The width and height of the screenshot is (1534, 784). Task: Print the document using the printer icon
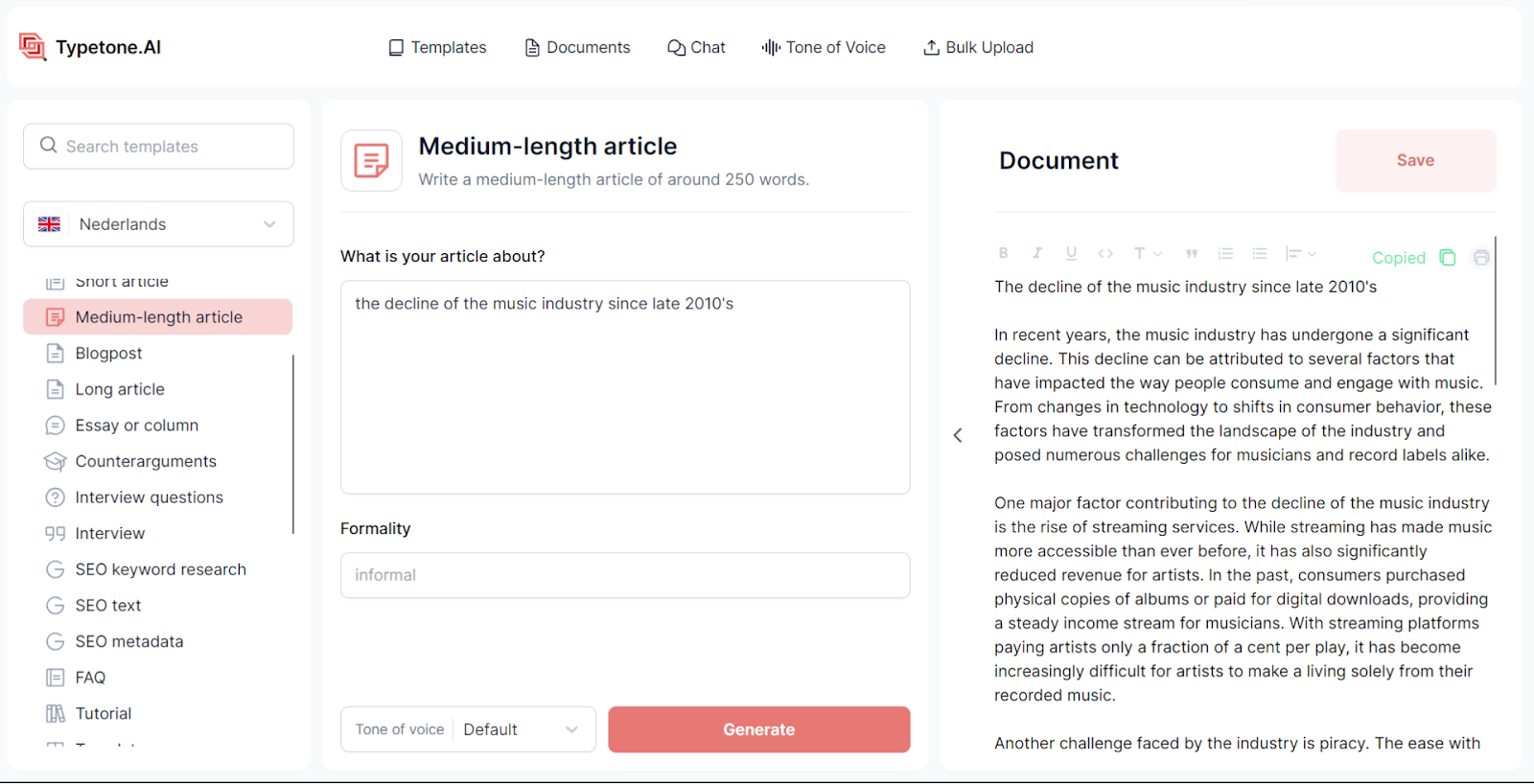(x=1481, y=257)
